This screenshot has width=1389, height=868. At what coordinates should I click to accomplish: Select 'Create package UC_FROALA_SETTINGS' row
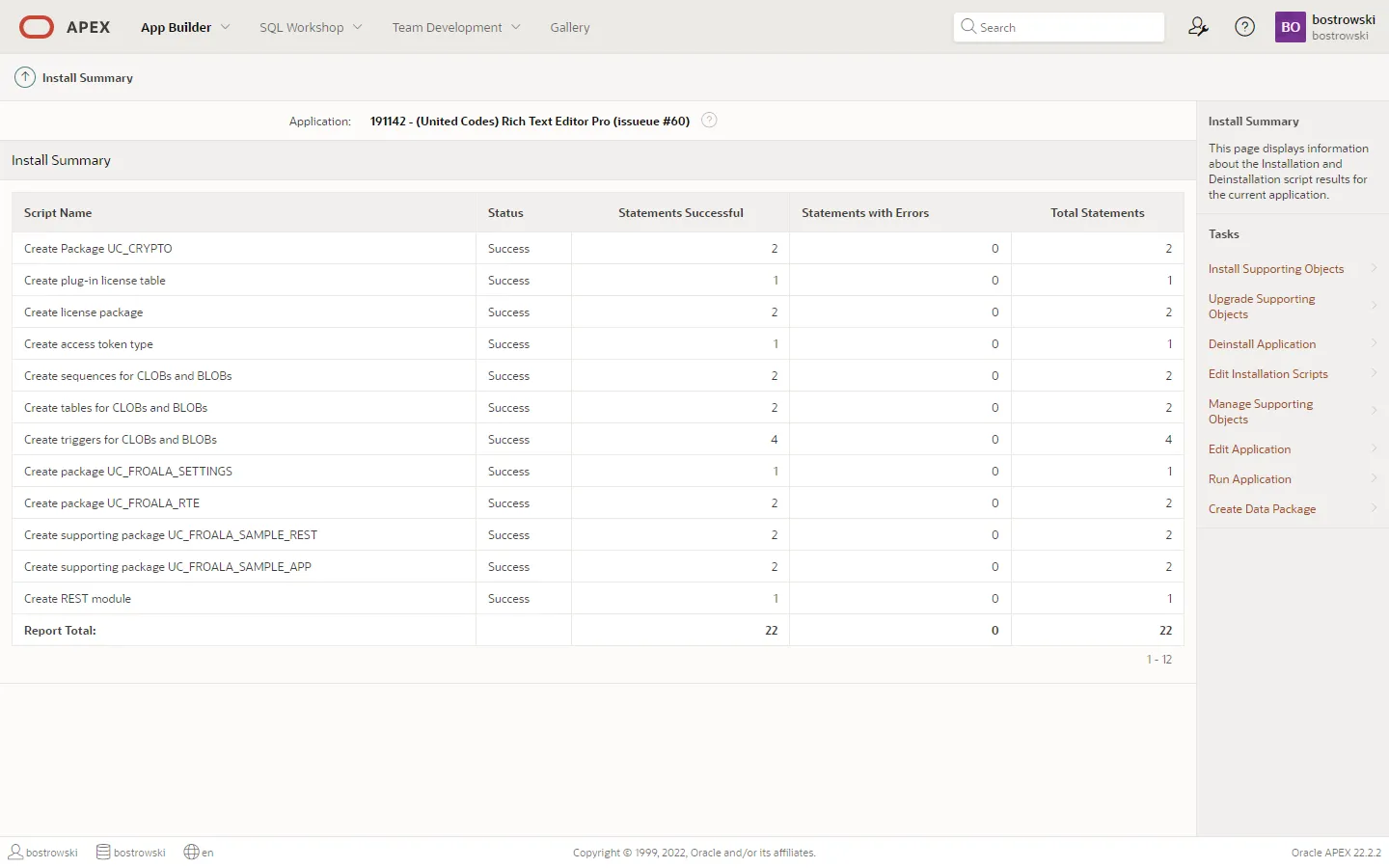tap(598, 471)
